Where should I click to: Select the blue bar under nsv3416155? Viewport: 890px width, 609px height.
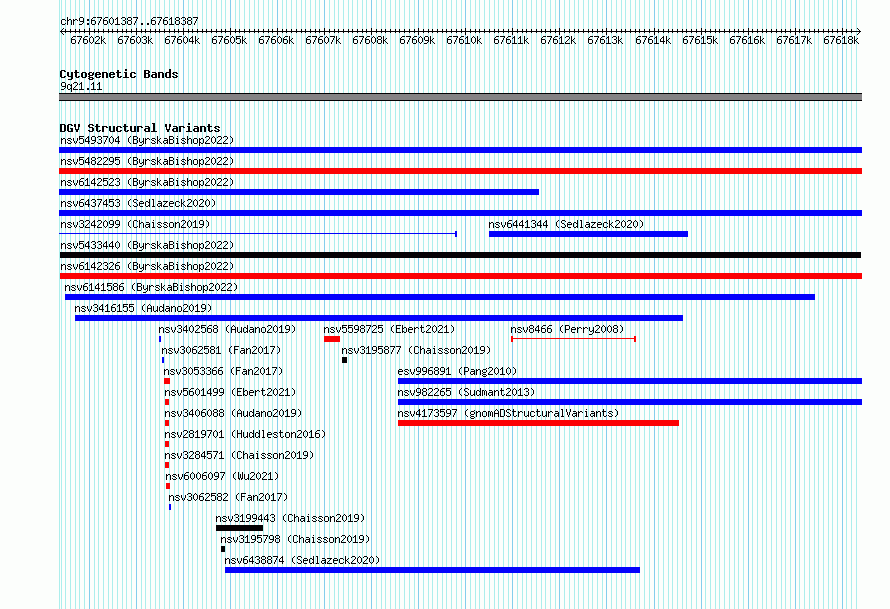[x=379, y=318]
